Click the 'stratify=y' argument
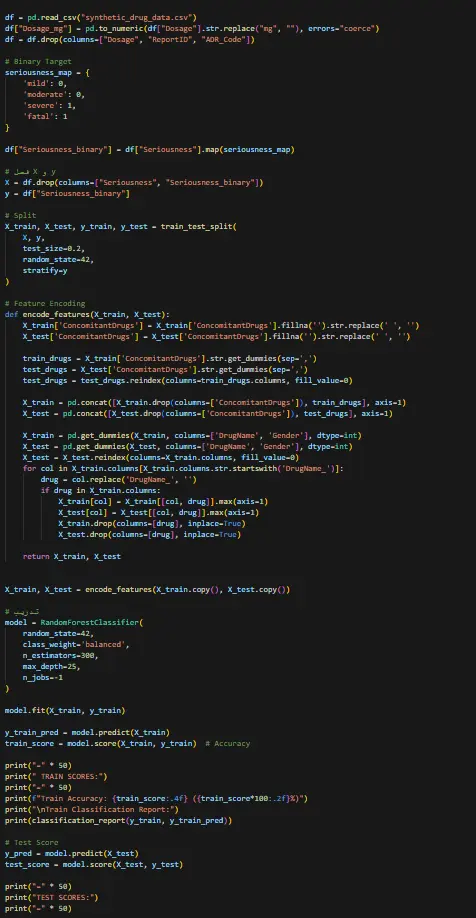 pos(47,270)
